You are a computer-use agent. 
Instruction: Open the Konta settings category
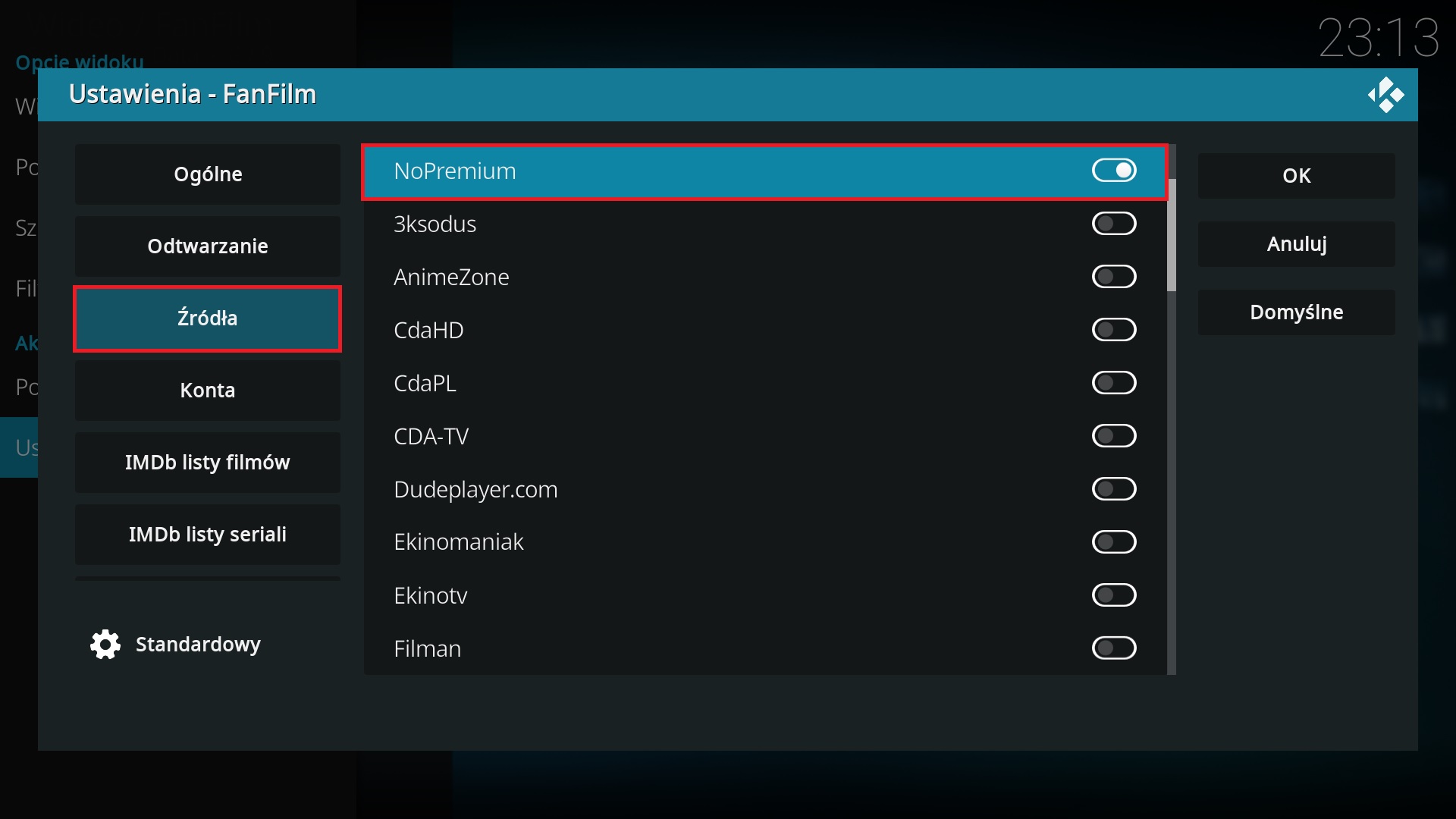coord(208,391)
